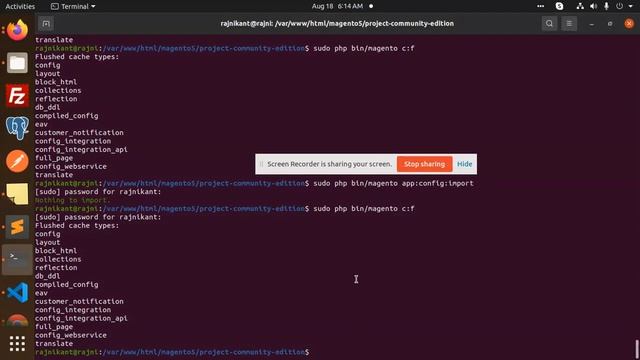Click the 'Nothing to import.' text
This screenshot has height=360, width=640.
[x=73, y=200]
